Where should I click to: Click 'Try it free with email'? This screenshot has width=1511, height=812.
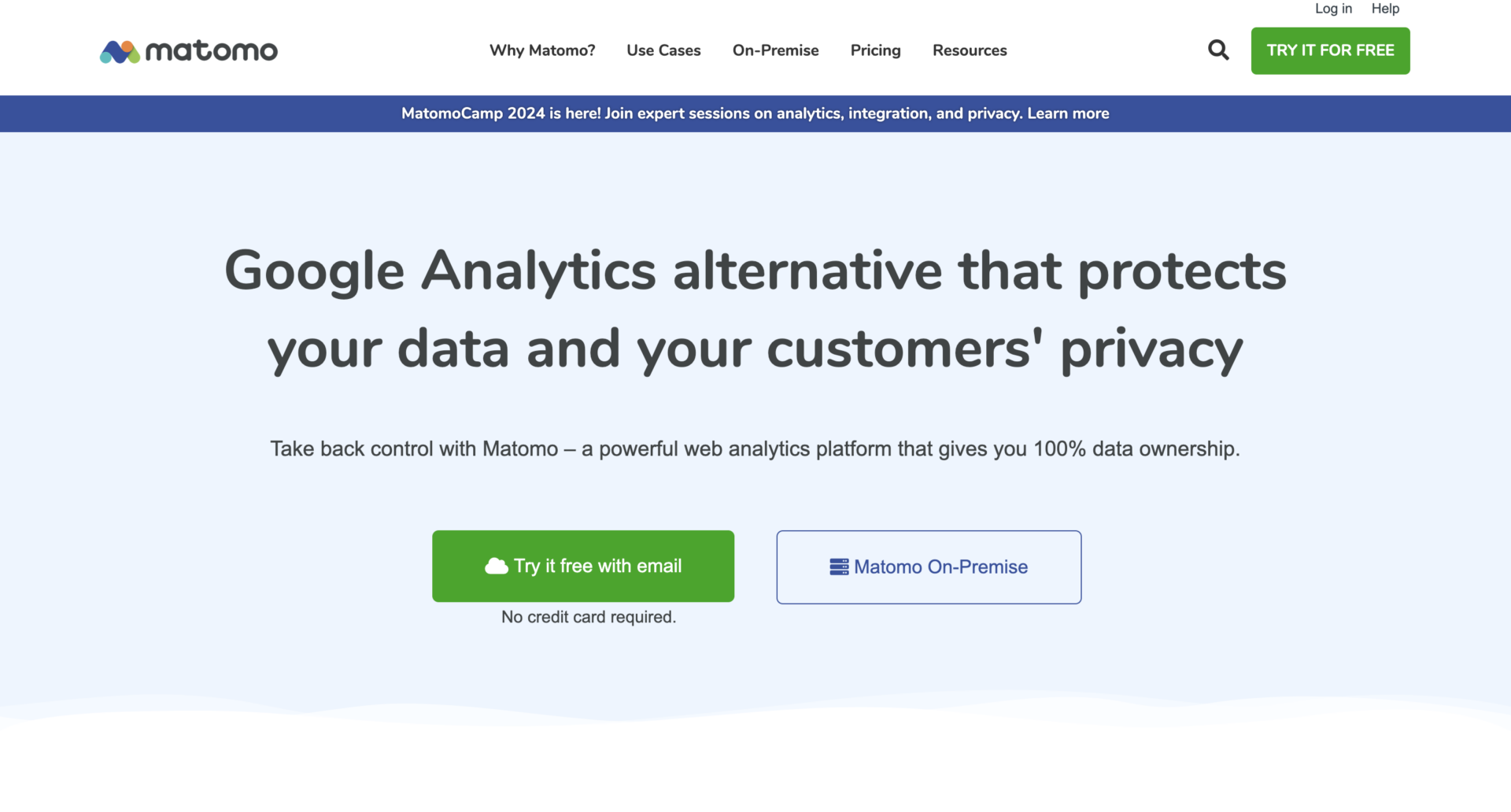point(583,566)
